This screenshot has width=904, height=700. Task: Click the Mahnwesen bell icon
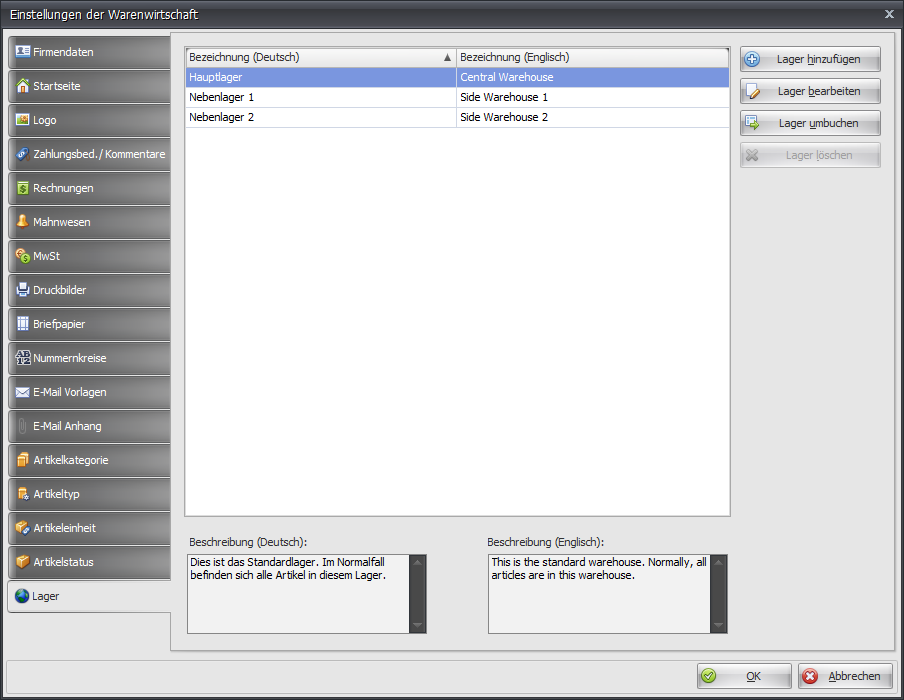(x=23, y=222)
